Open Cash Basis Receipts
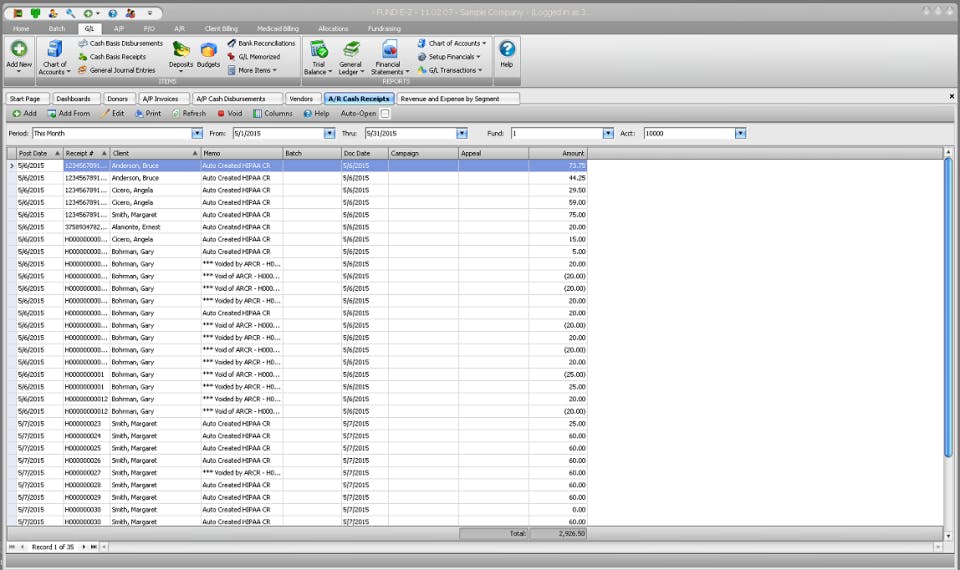The width and height of the screenshot is (960, 570). point(112,57)
